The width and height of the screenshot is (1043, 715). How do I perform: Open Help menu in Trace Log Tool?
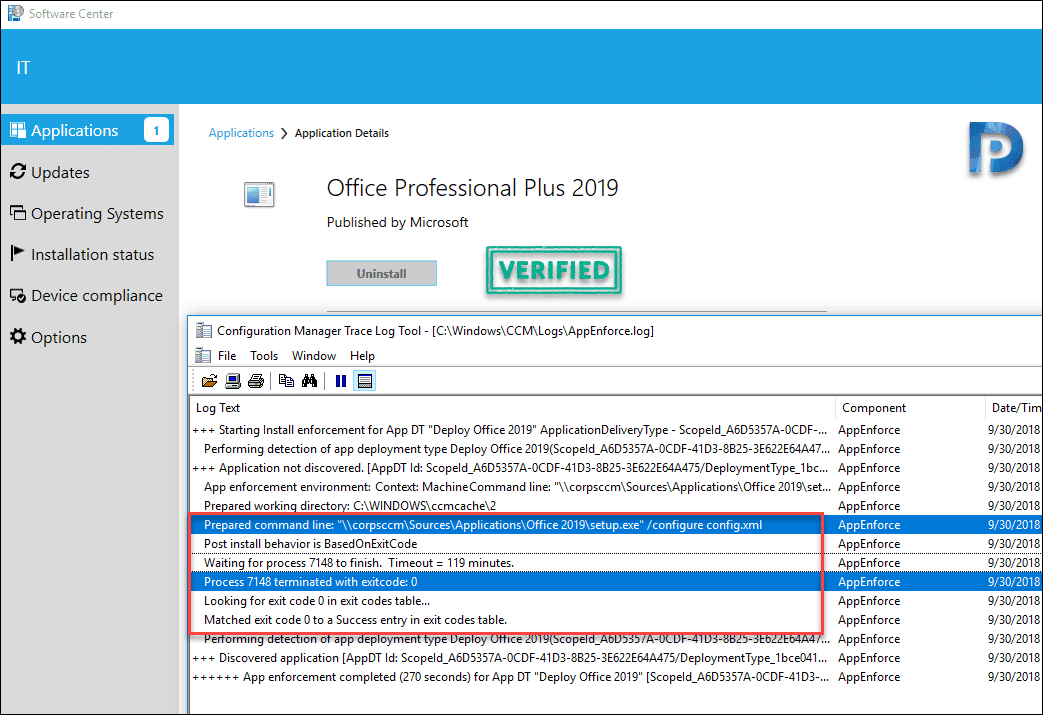click(363, 356)
